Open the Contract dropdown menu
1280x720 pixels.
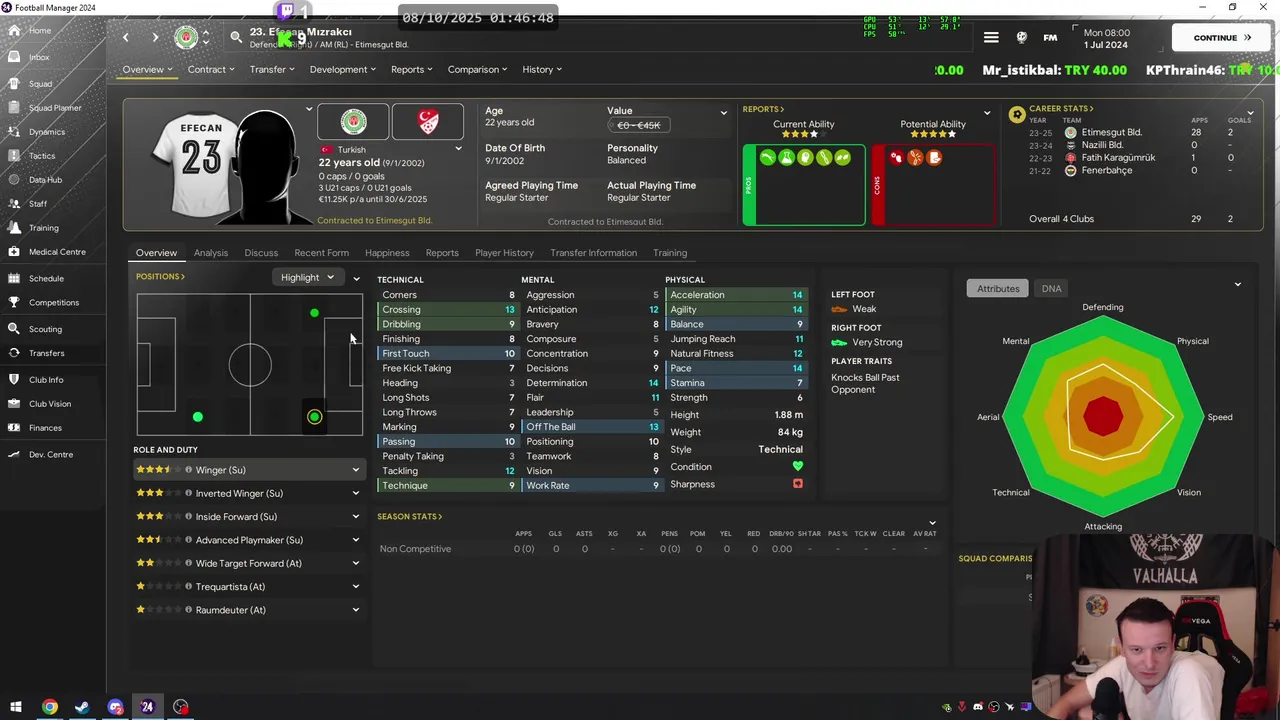[x=211, y=70]
